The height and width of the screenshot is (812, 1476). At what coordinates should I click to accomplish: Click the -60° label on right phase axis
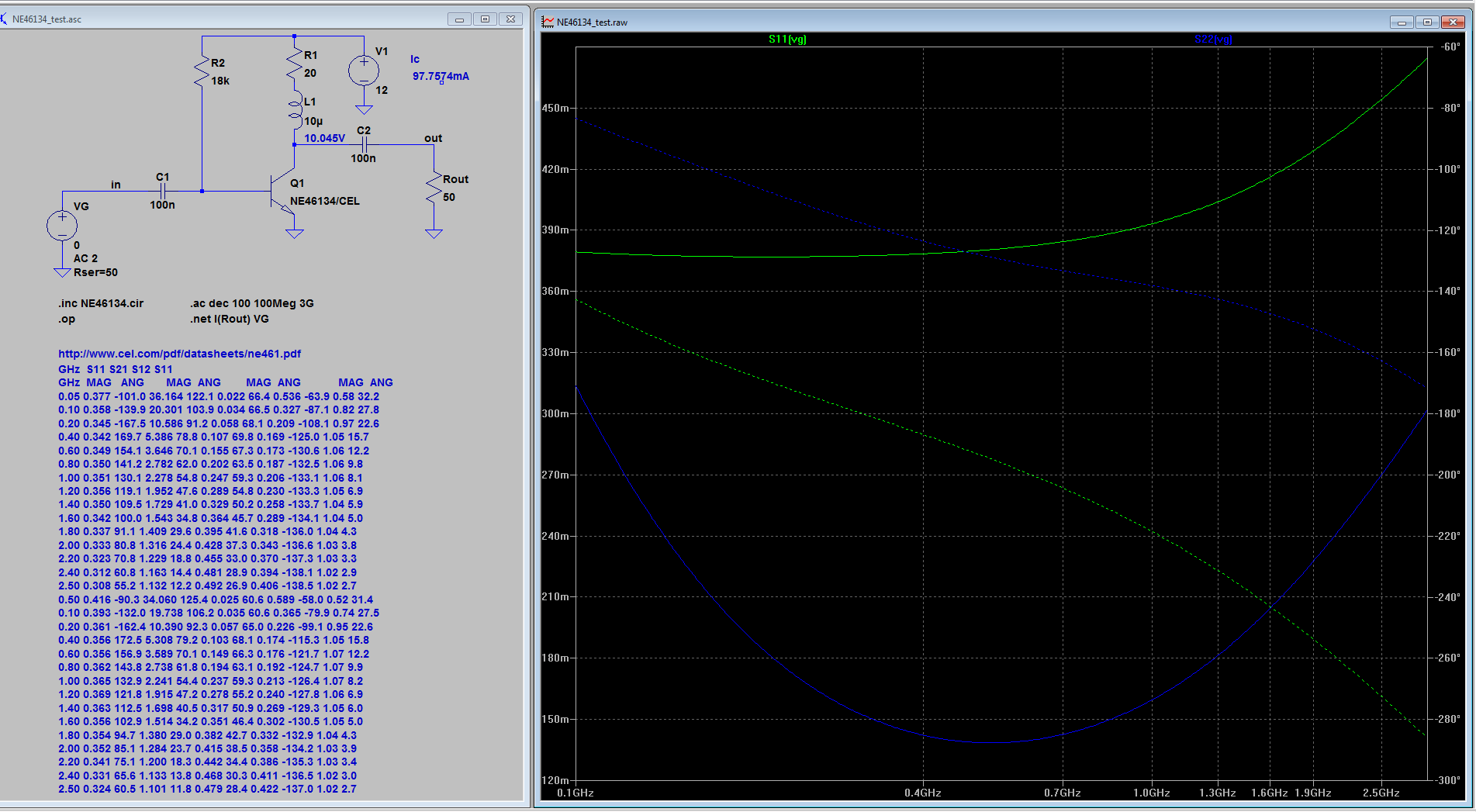tap(1450, 47)
